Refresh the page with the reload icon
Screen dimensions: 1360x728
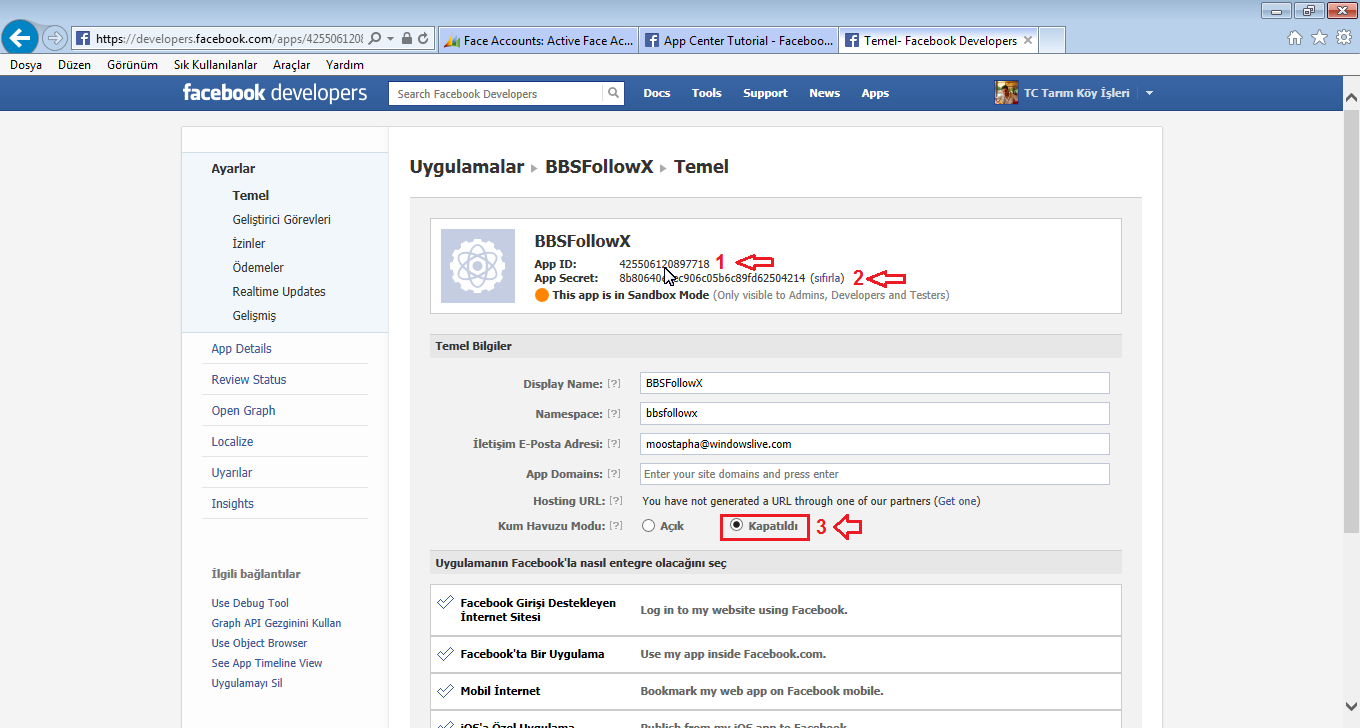click(x=424, y=39)
